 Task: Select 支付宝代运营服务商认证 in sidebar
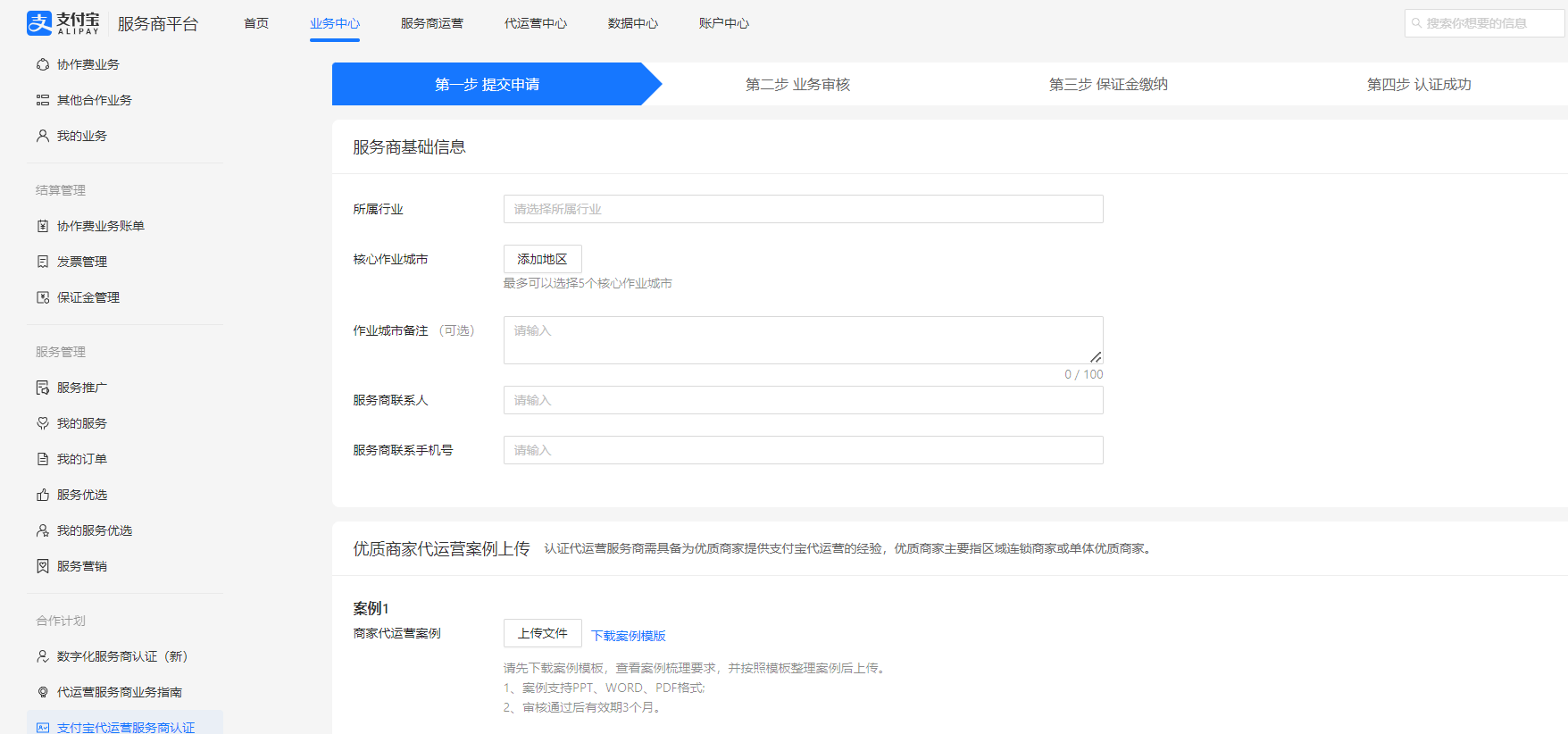tap(125, 727)
